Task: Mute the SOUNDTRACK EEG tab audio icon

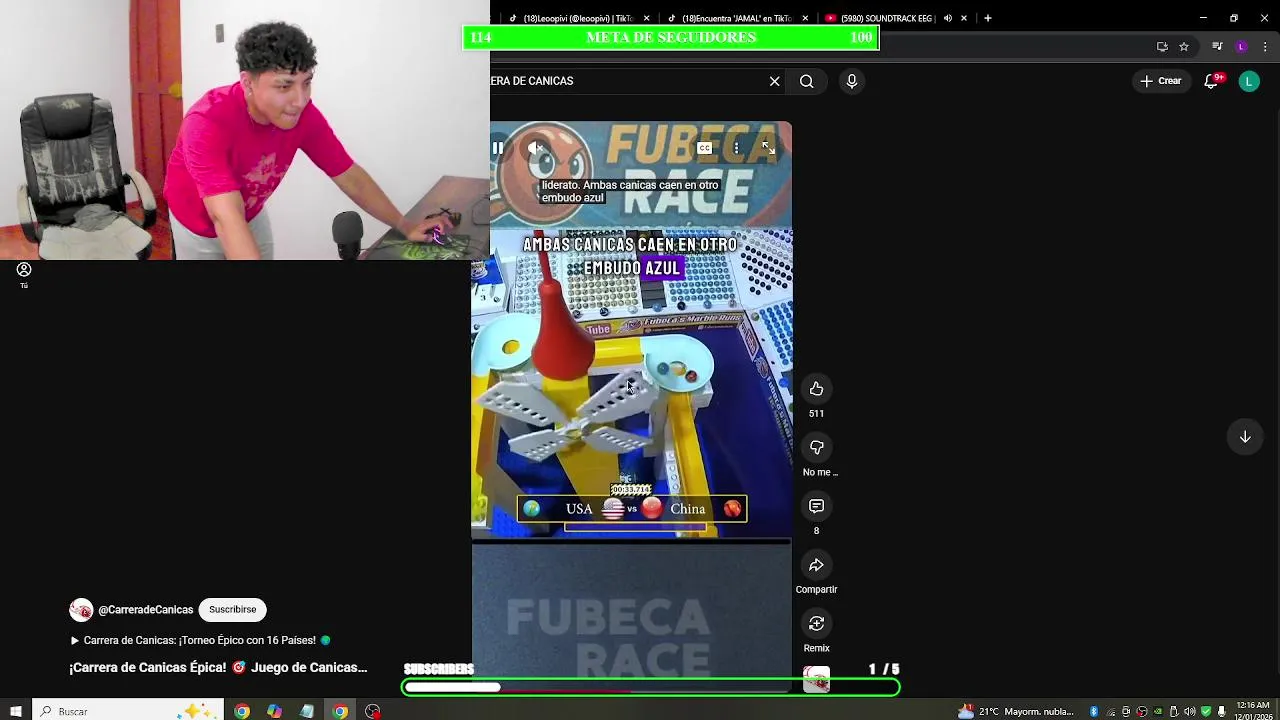Action: tap(947, 18)
